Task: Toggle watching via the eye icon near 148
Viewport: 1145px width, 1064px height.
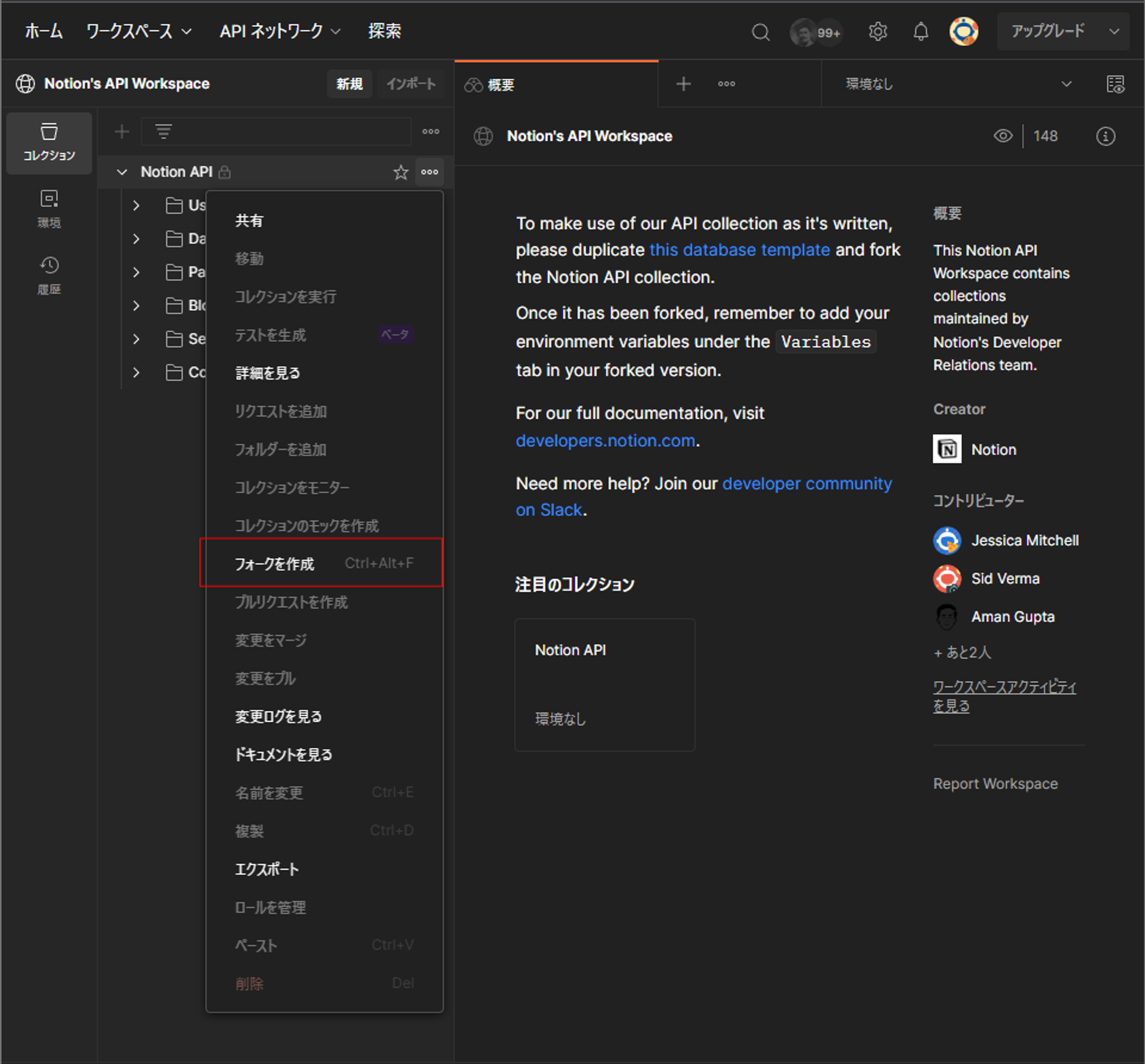Action: tap(1003, 136)
